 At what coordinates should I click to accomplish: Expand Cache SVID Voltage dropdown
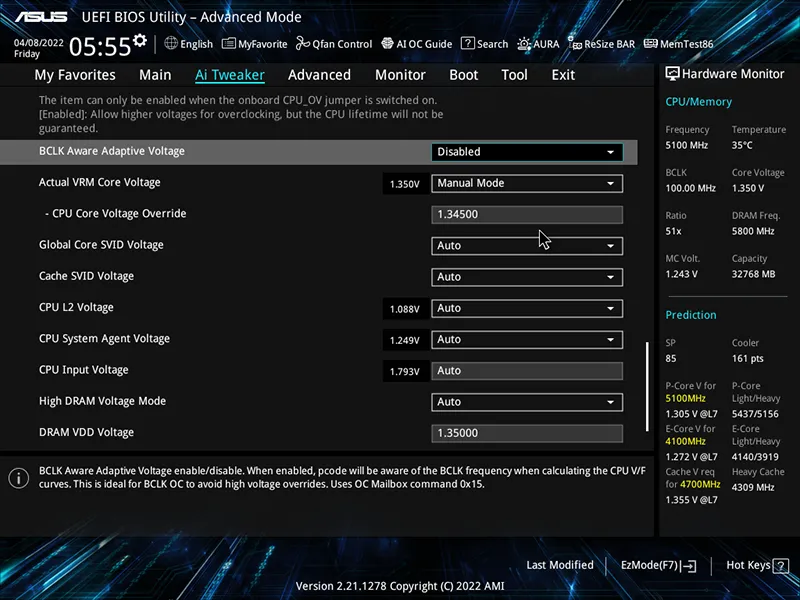(x=527, y=277)
